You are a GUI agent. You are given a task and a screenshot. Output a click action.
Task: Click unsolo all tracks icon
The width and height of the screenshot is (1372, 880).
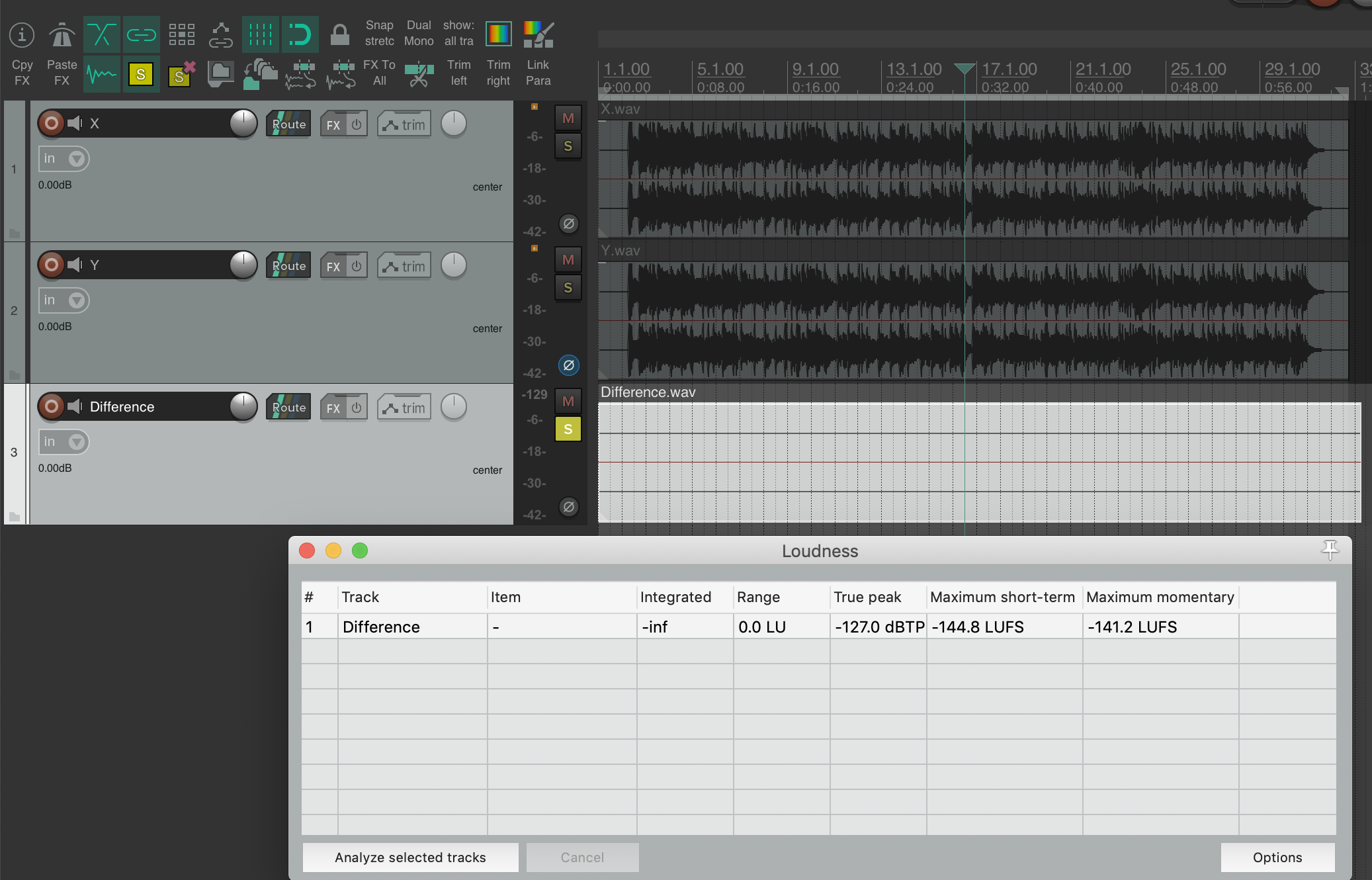[181, 74]
